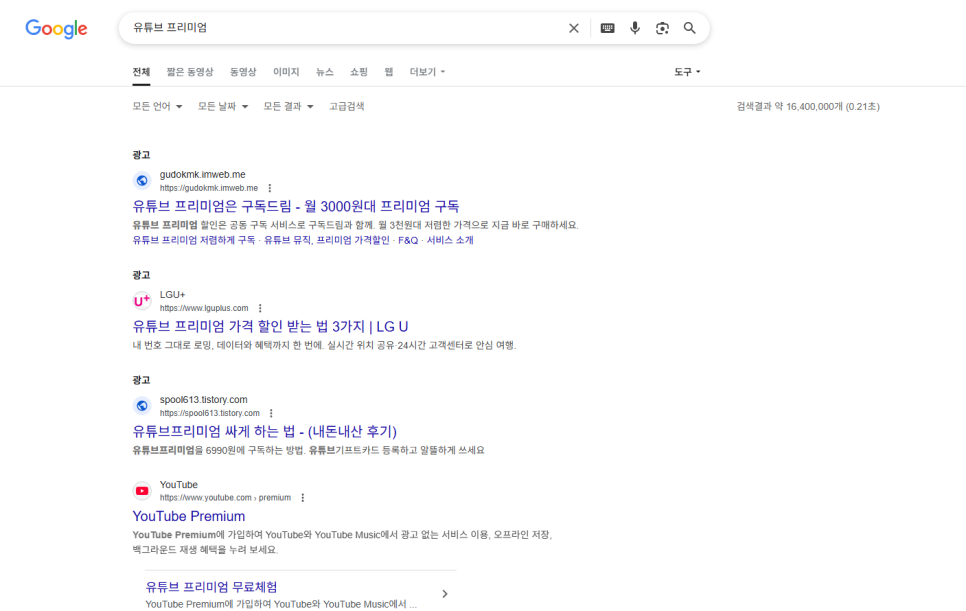Toggle the 도구 tools dropdown
Image resolution: width=966 pixels, height=611 pixels.
(x=687, y=72)
